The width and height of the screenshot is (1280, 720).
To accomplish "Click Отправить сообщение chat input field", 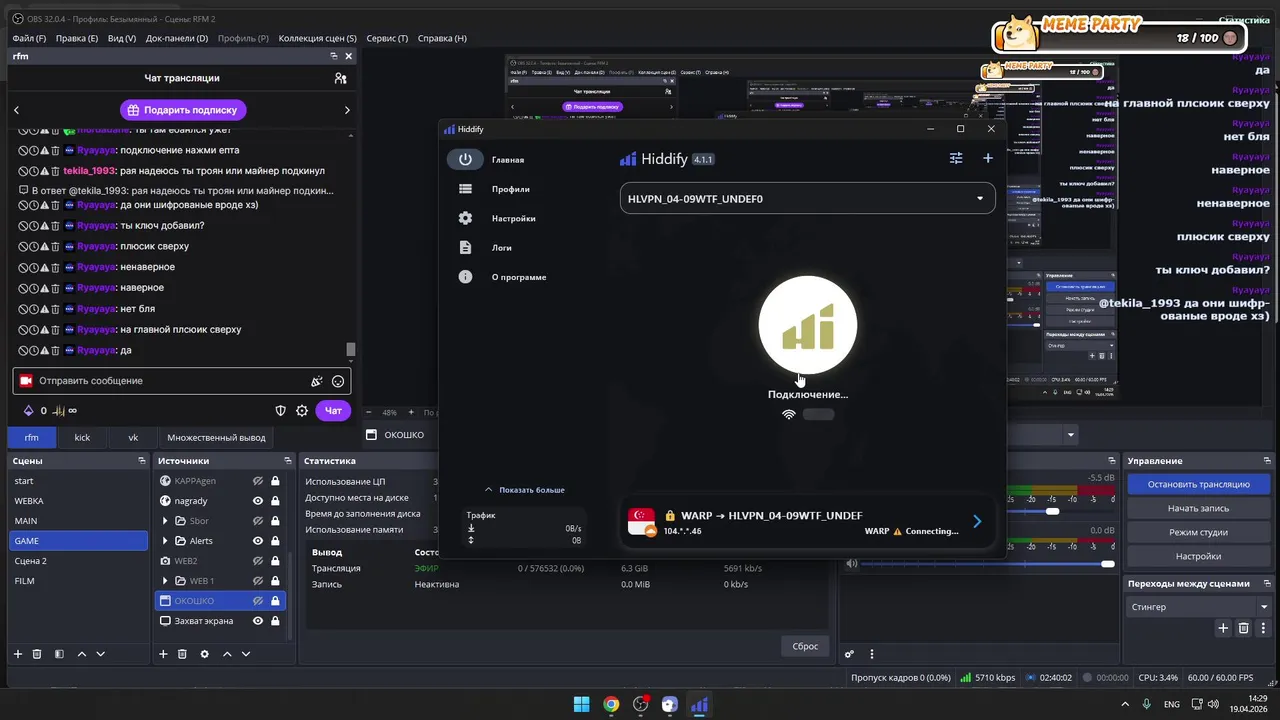I will [182, 381].
